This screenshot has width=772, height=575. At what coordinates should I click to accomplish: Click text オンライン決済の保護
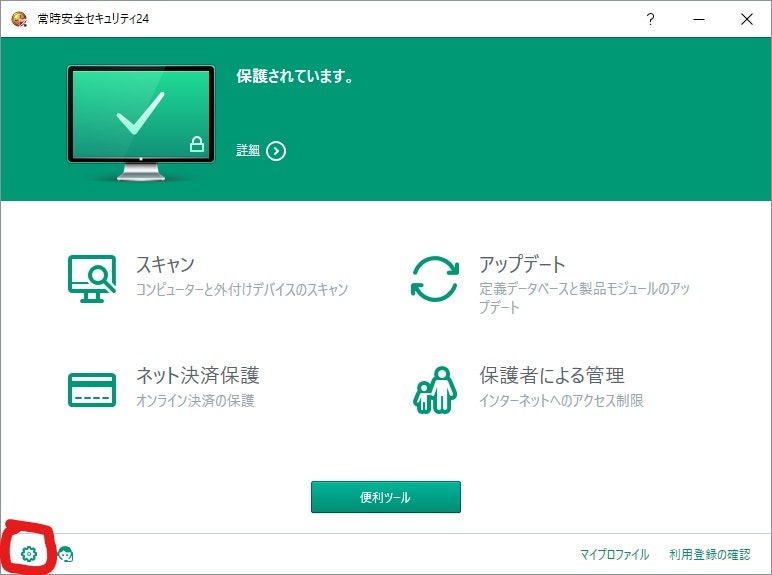(195, 400)
